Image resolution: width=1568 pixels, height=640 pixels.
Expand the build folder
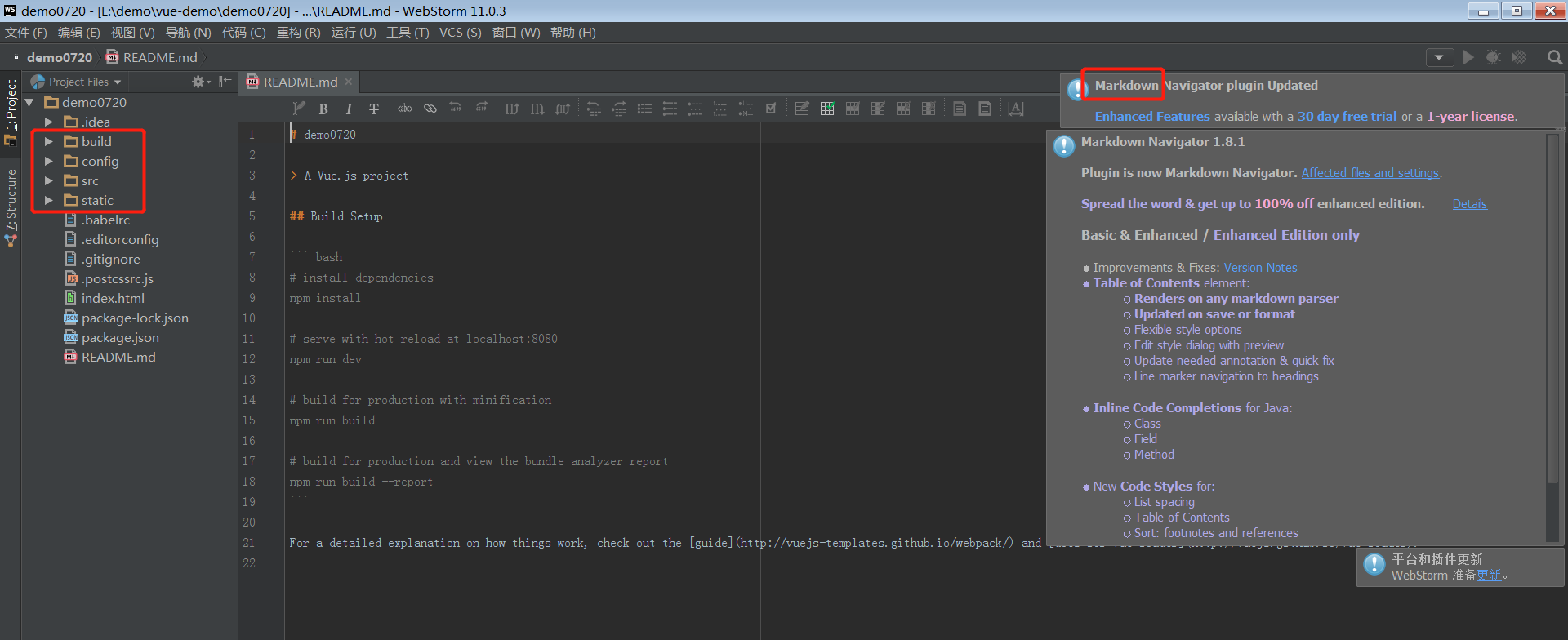click(49, 141)
